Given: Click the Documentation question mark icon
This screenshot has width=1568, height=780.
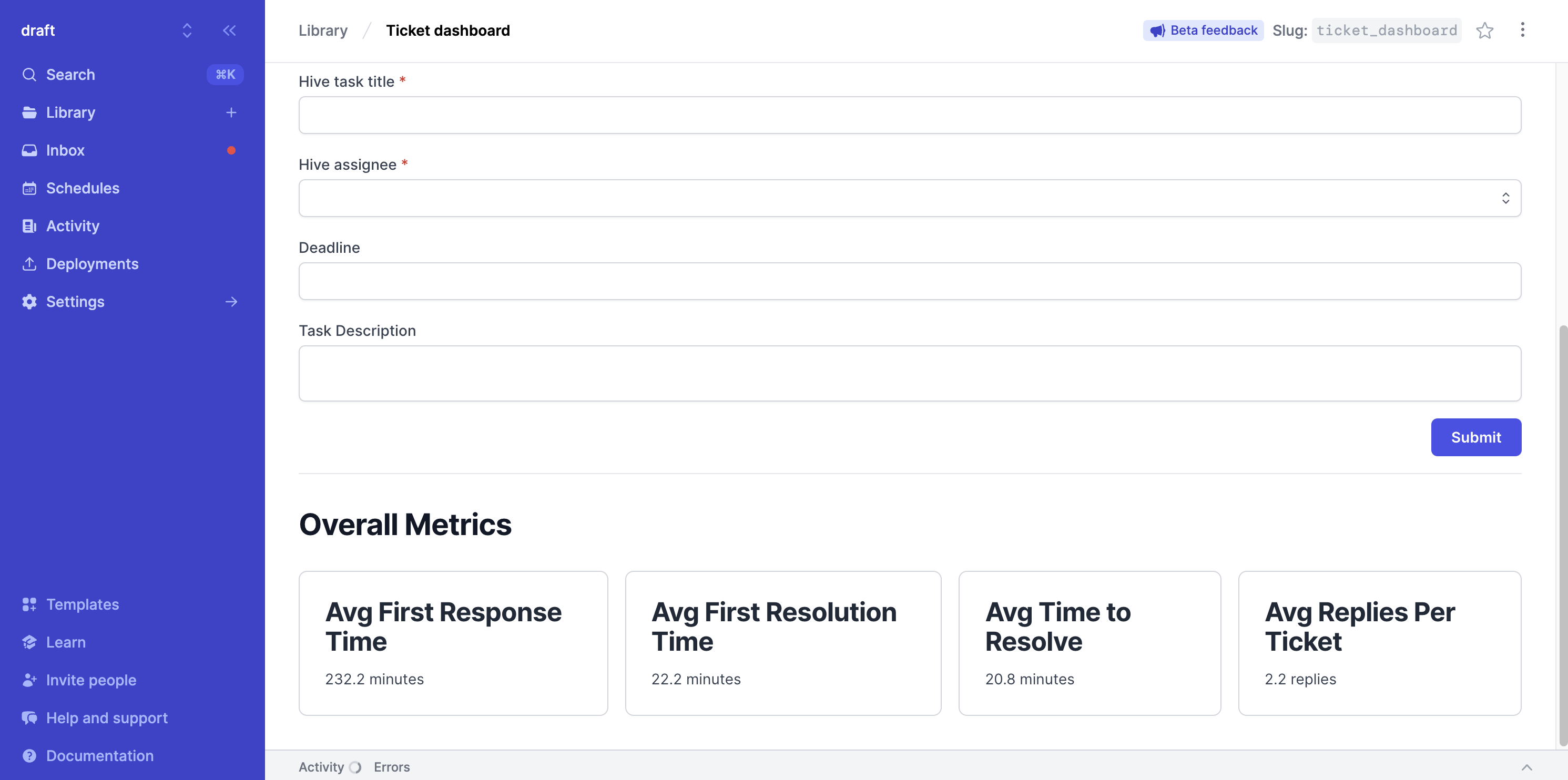Looking at the screenshot, I should point(29,756).
